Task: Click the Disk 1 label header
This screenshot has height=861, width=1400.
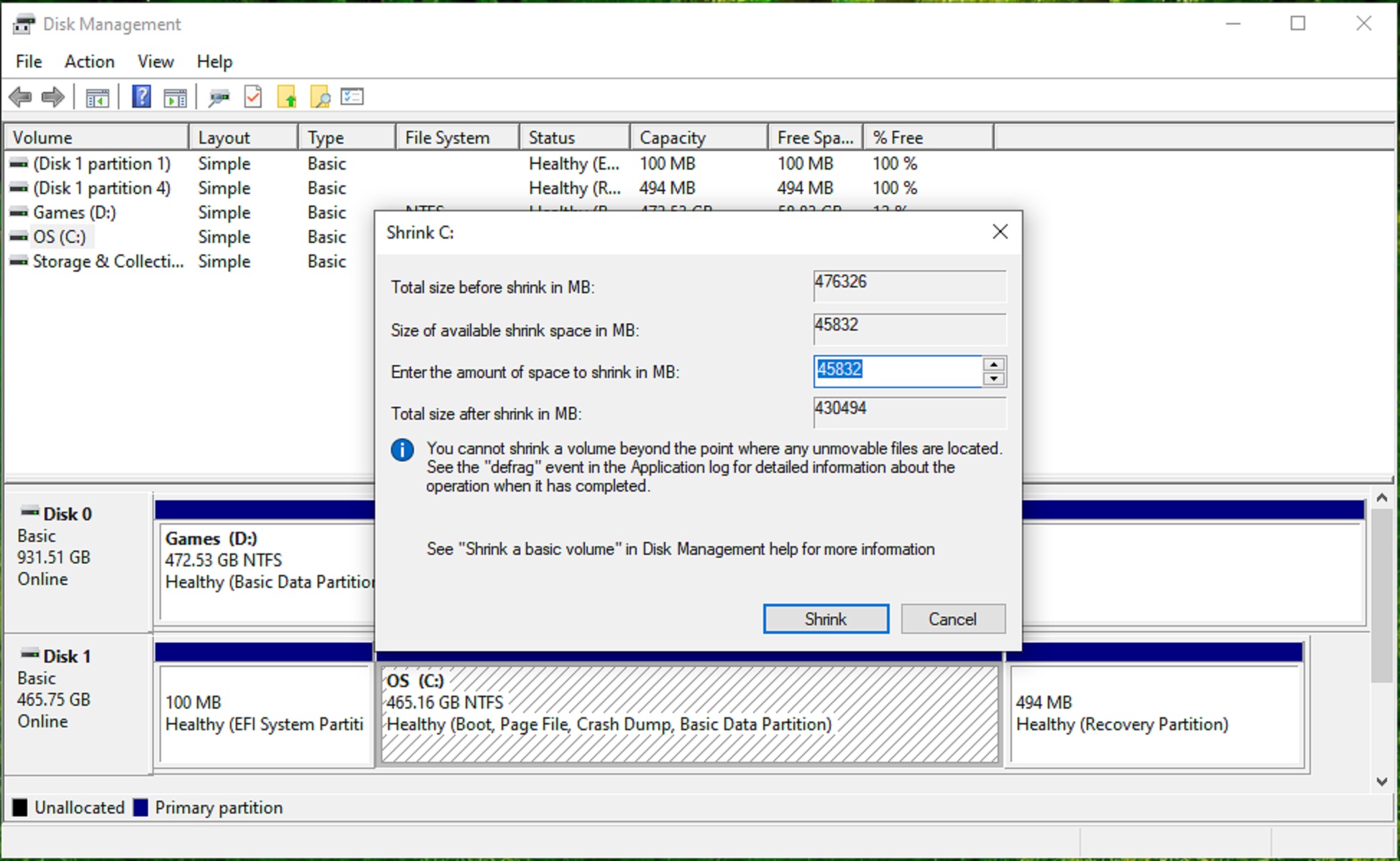Action: (x=68, y=656)
